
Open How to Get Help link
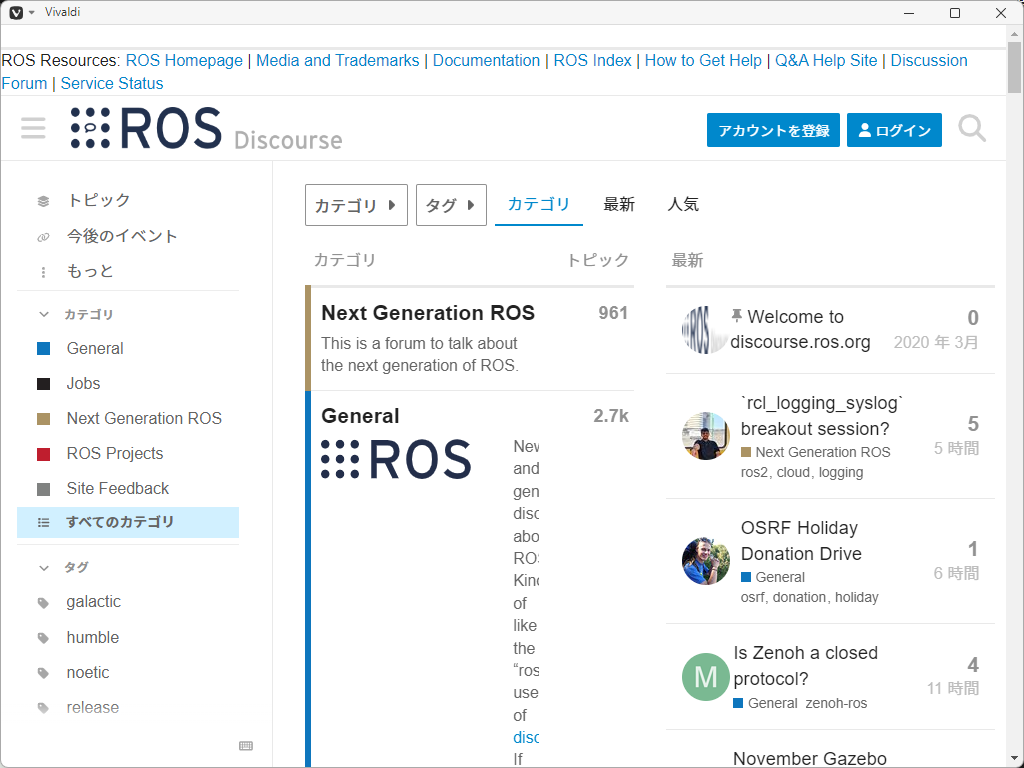[703, 61]
